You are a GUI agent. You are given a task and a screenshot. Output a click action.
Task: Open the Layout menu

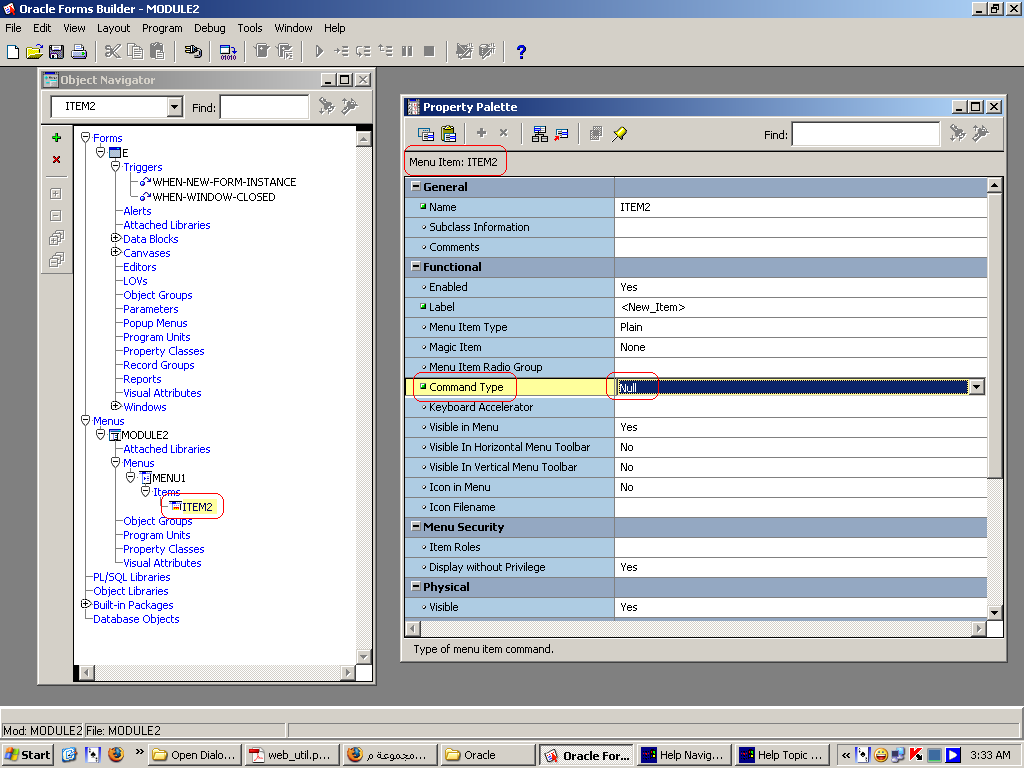tap(113, 28)
